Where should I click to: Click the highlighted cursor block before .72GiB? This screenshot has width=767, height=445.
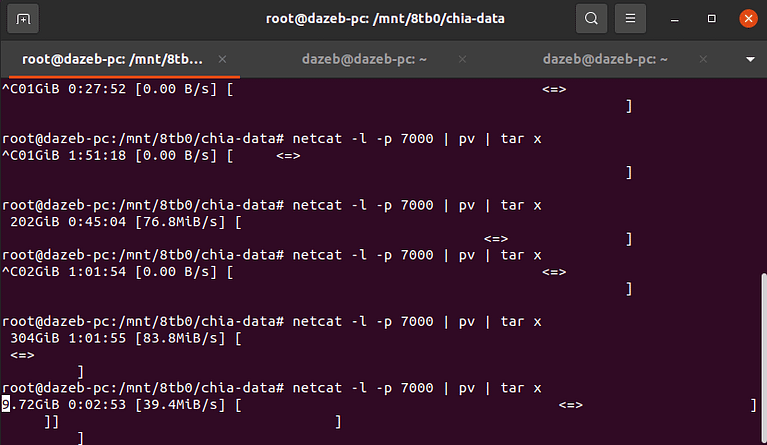point(6,404)
